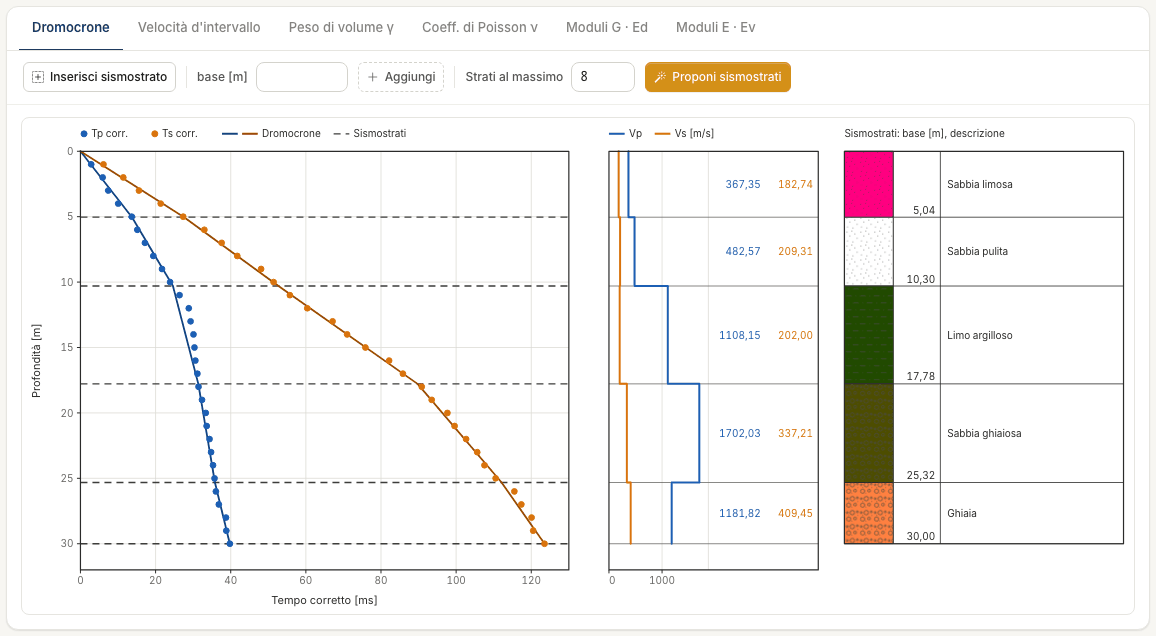Click the last blue Tp point at 30 m
Viewport: 1156px width, 636px height.
click(x=230, y=544)
